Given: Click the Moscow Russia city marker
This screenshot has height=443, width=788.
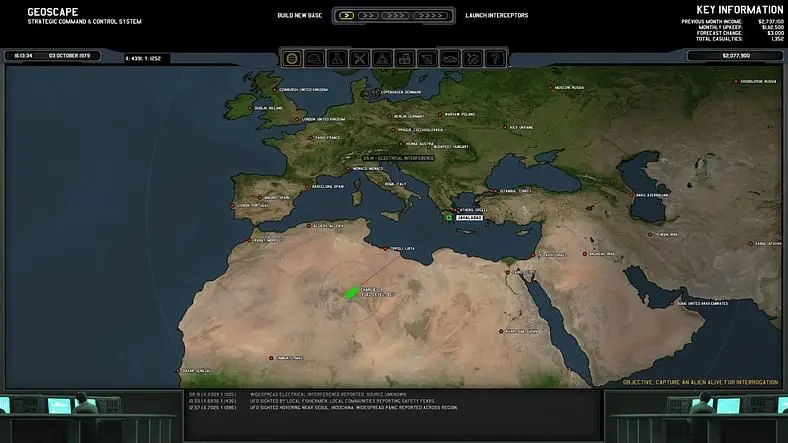Looking at the screenshot, I should click(550, 87).
